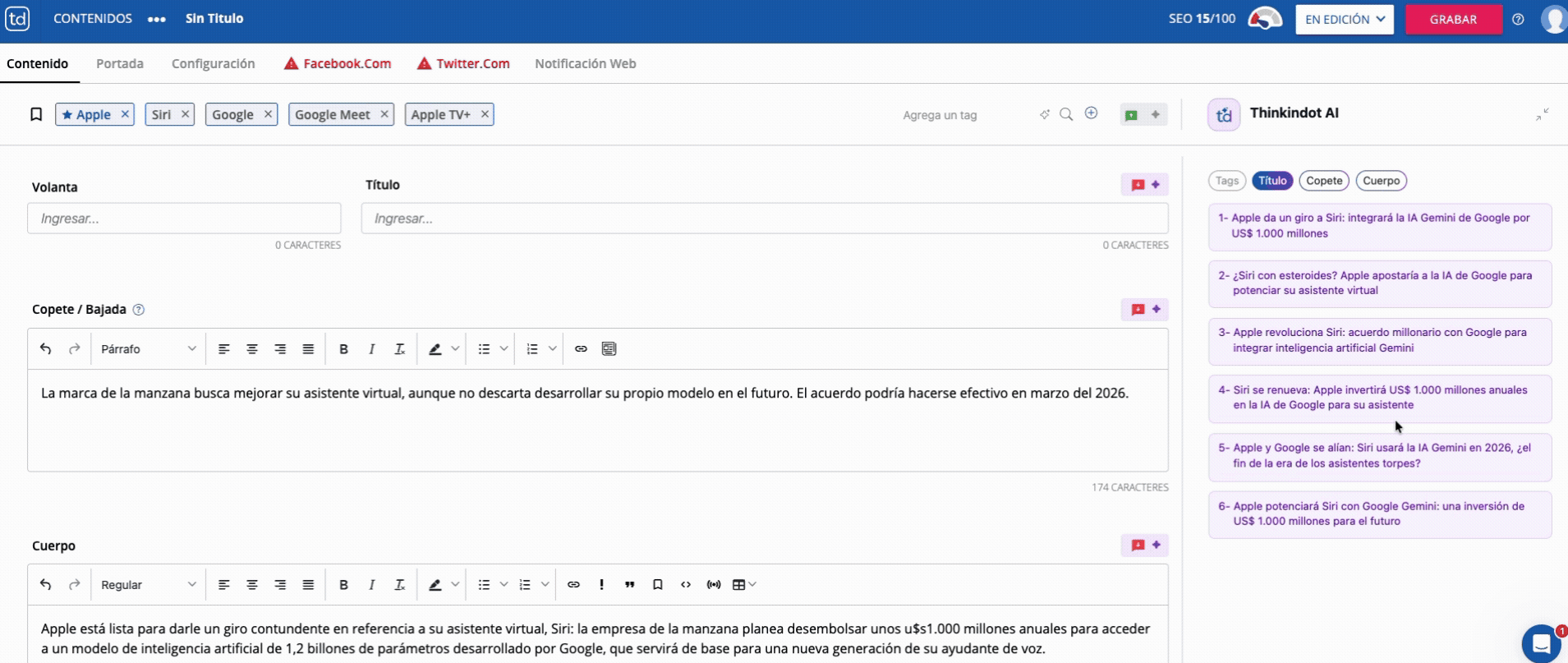The image size is (1568, 663).
Task: Insert a live broadcast block in Cuerpo toolbar
Action: pyautogui.click(x=714, y=585)
